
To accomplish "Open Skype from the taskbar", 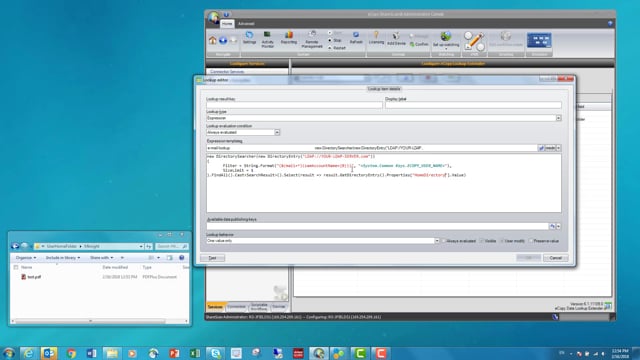I will click(215, 353).
